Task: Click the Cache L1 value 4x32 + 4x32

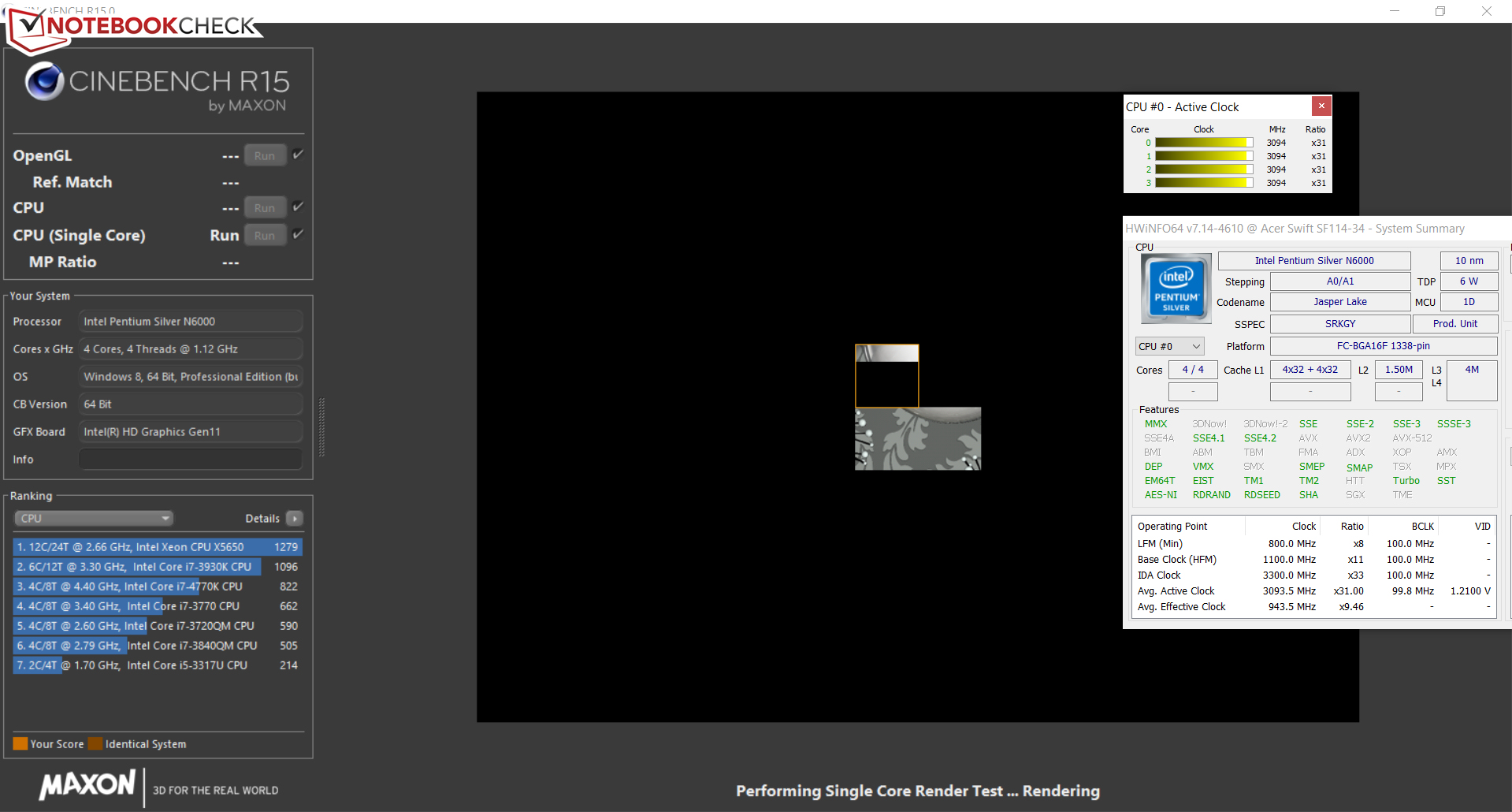Action: coord(1310,370)
